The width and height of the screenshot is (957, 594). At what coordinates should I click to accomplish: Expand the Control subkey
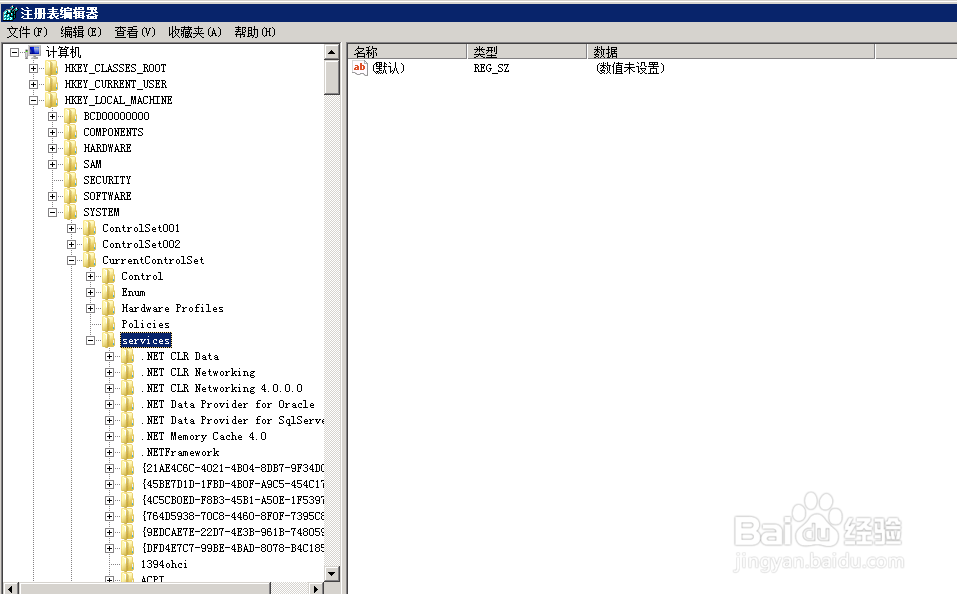point(90,276)
